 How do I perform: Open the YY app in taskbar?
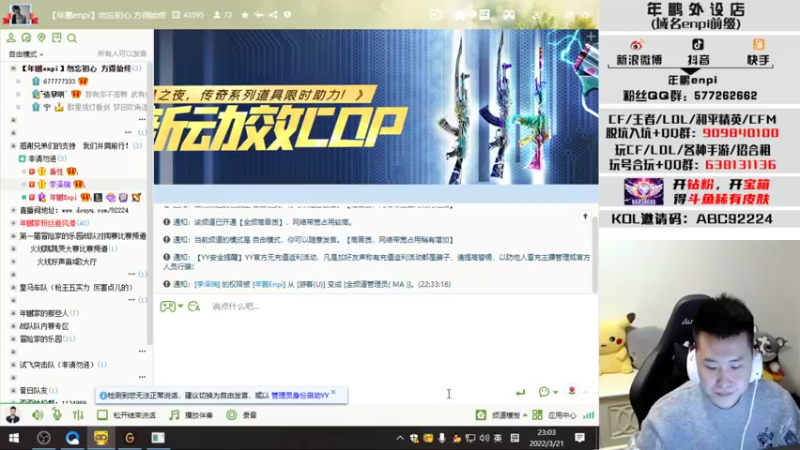101,438
